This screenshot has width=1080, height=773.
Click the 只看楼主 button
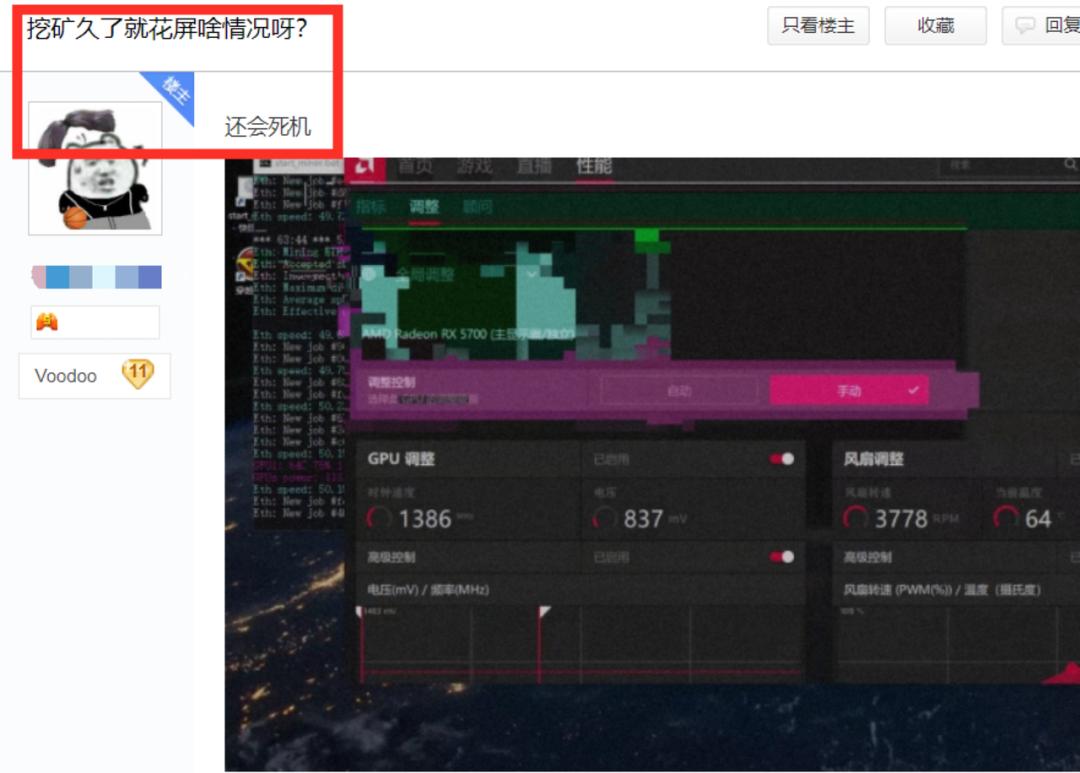point(818,26)
